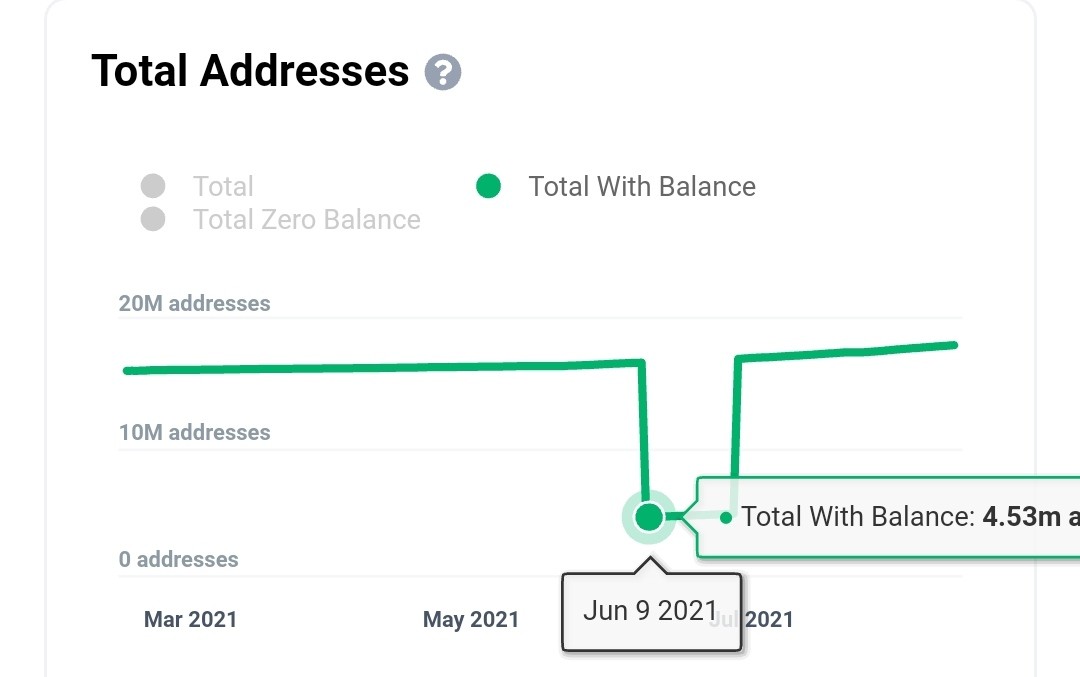This screenshot has height=677, width=1080.
Task: Open the help icon beside Total Addresses
Action: point(442,72)
